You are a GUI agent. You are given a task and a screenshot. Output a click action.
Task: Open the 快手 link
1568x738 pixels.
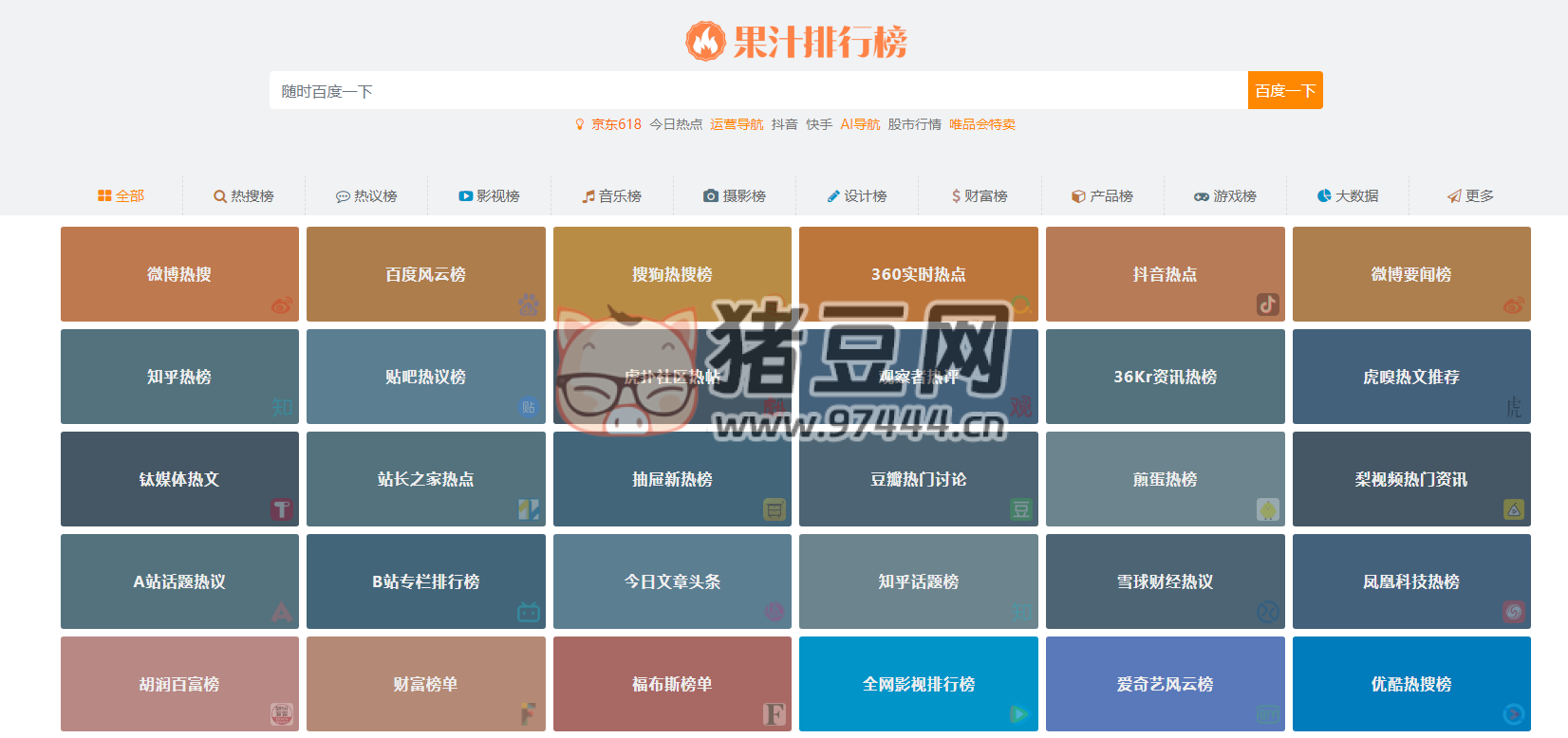[819, 124]
